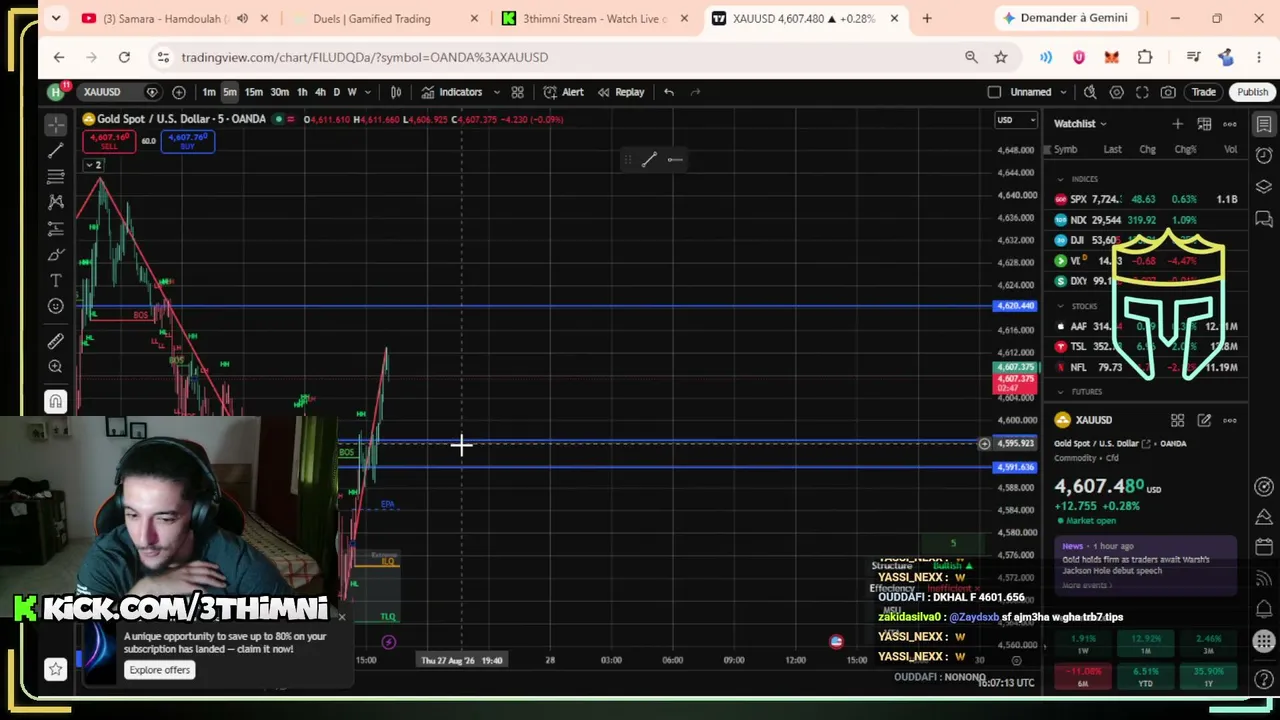This screenshot has width=1280, height=720.
Task: Click the Publish button
Action: (1252, 92)
